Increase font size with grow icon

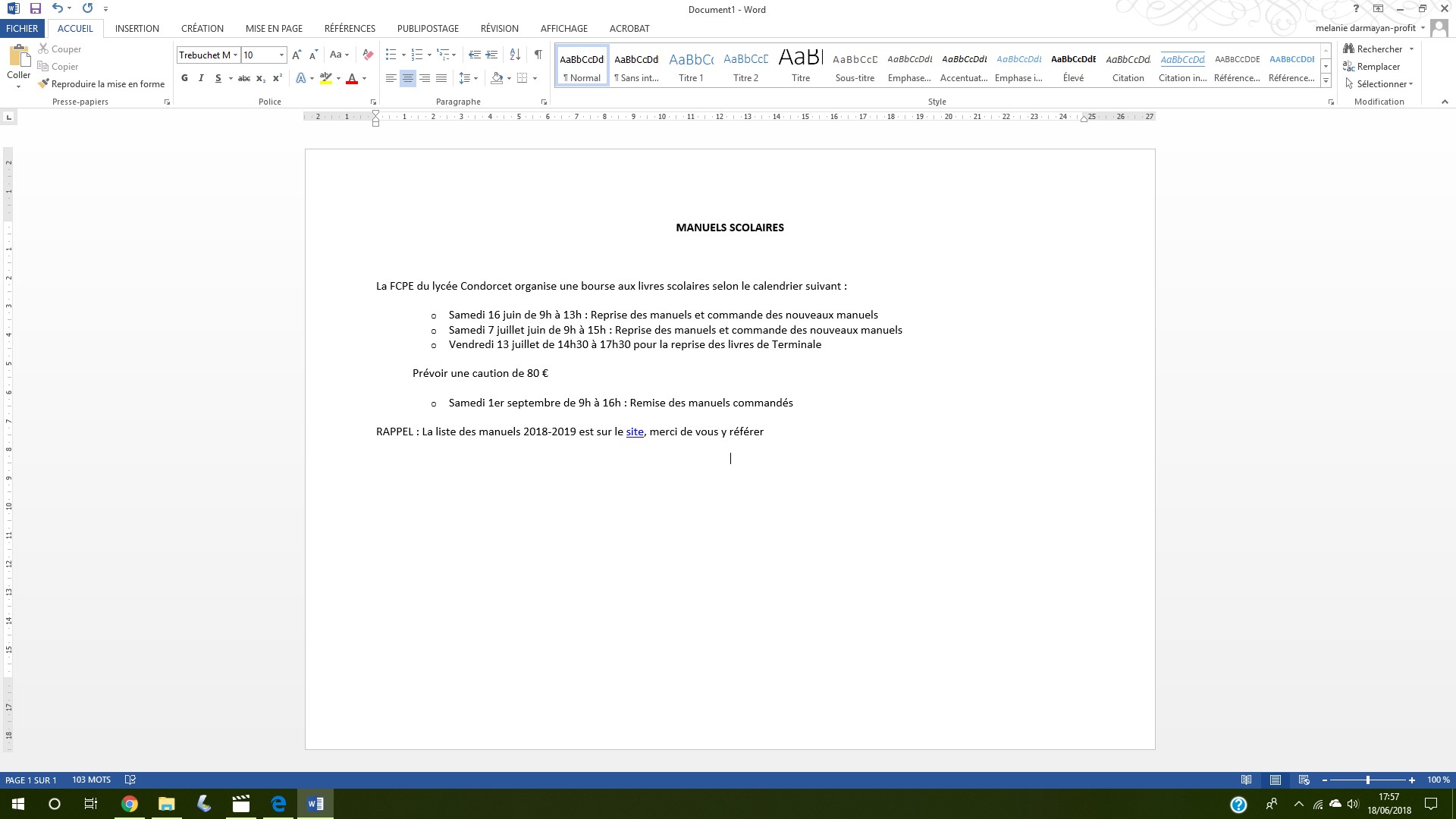click(297, 55)
